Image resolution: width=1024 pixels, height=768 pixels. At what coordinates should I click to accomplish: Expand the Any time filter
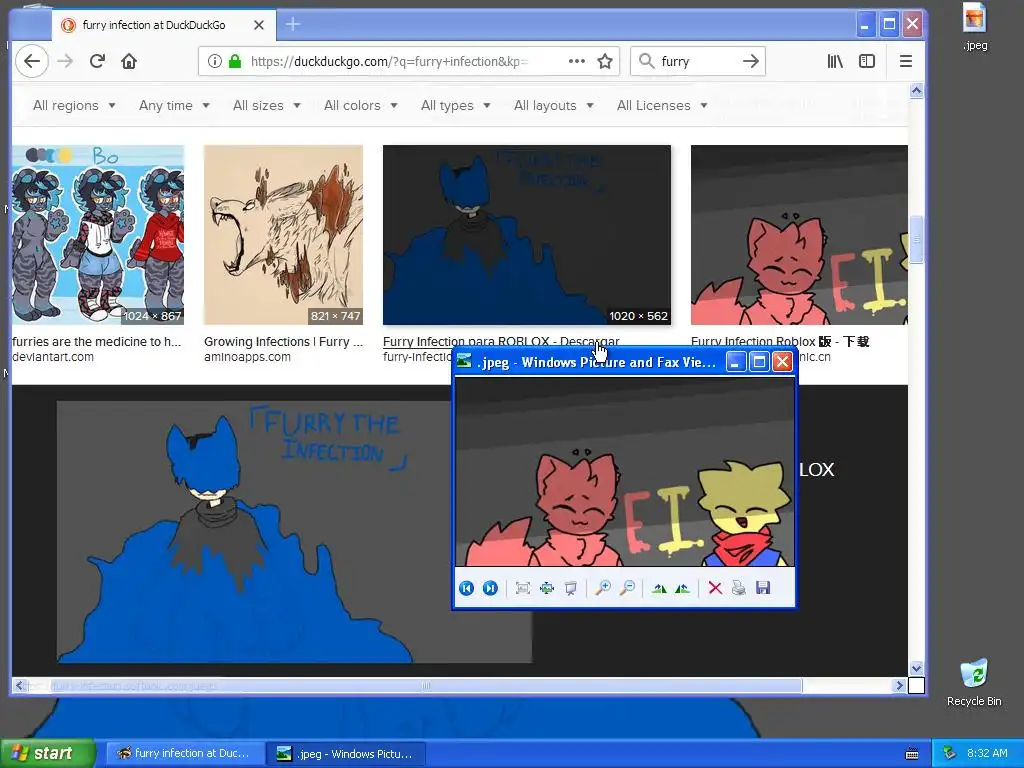click(x=174, y=105)
